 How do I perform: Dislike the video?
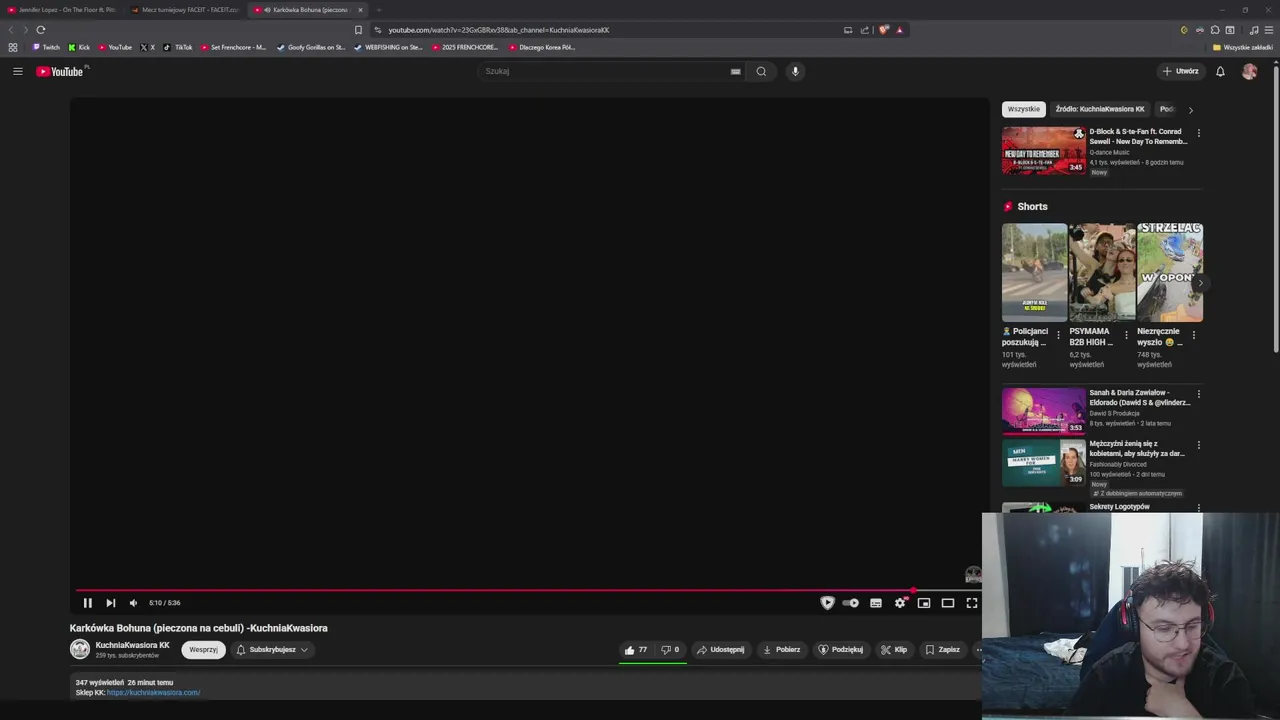(670, 650)
